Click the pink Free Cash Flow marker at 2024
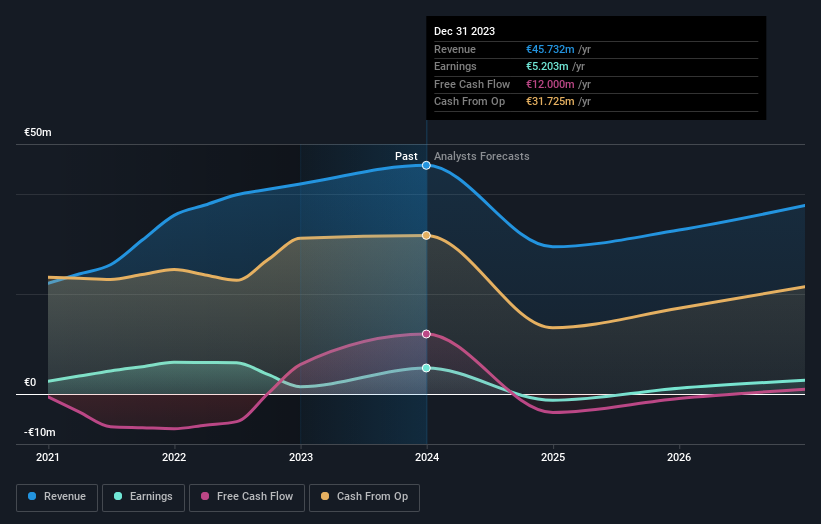Image resolution: width=821 pixels, height=524 pixels. (426, 334)
